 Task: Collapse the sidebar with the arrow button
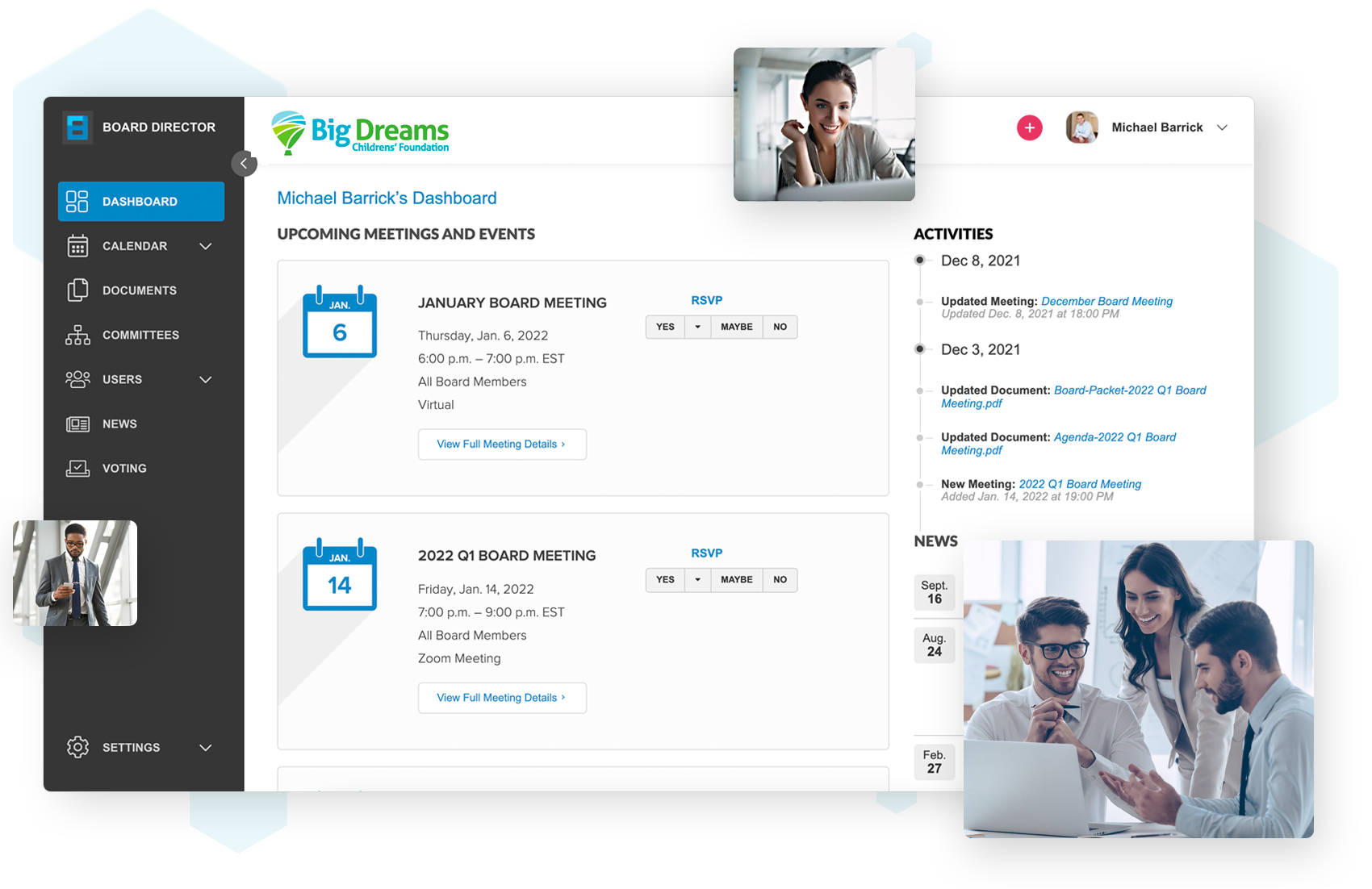point(244,164)
